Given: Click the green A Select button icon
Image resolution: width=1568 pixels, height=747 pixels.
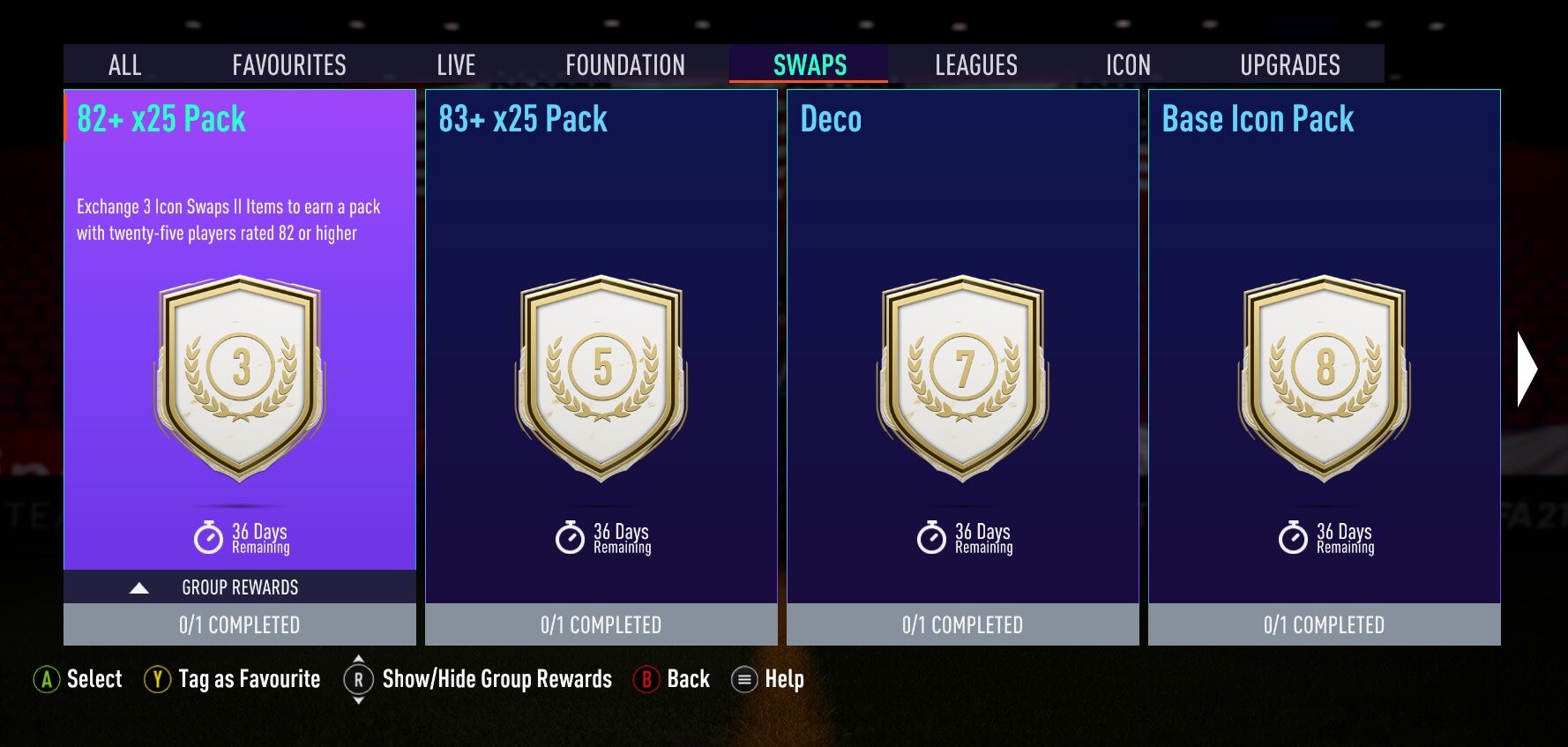Looking at the screenshot, I should [x=46, y=679].
